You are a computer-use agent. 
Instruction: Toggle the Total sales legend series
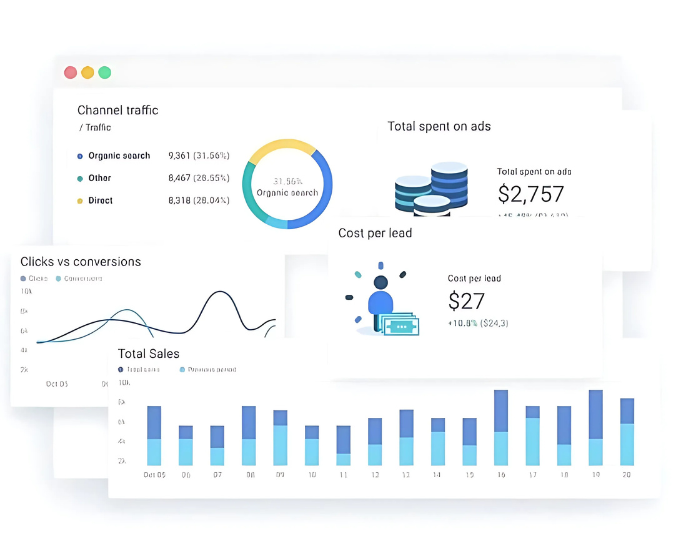[144, 369]
